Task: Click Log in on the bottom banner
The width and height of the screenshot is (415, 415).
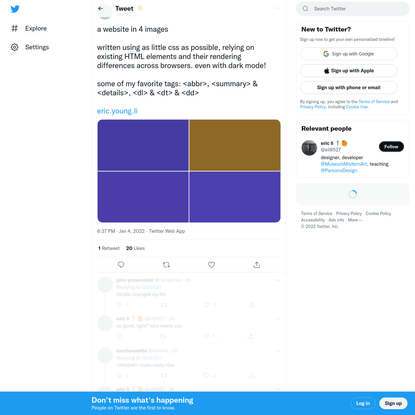Action: [x=363, y=403]
